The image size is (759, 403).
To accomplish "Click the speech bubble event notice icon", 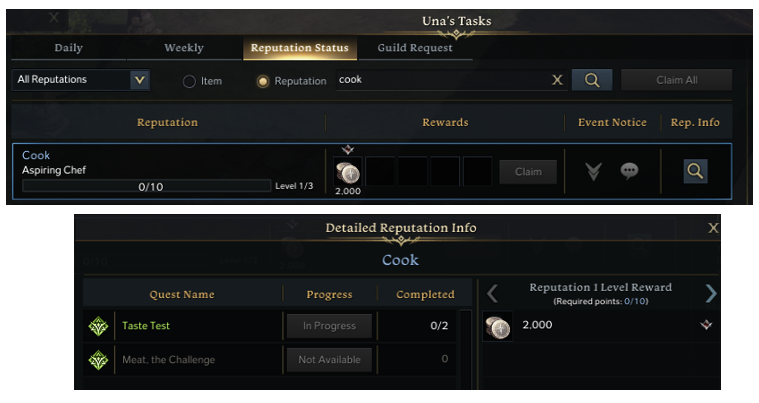I will click(x=629, y=171).
